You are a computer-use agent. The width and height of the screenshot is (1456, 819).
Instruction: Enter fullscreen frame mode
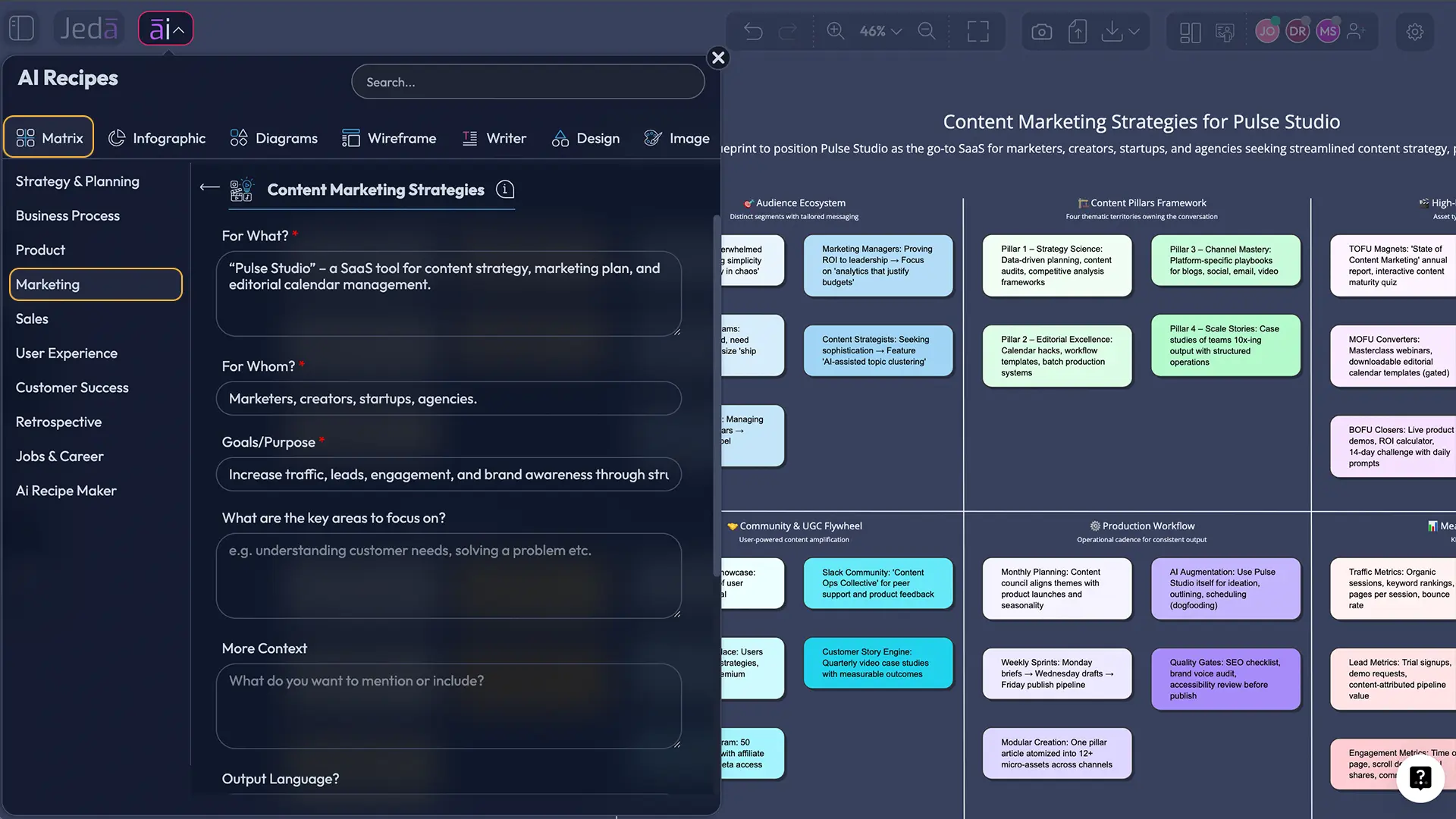pyautogui.click(x=977, y=31)
